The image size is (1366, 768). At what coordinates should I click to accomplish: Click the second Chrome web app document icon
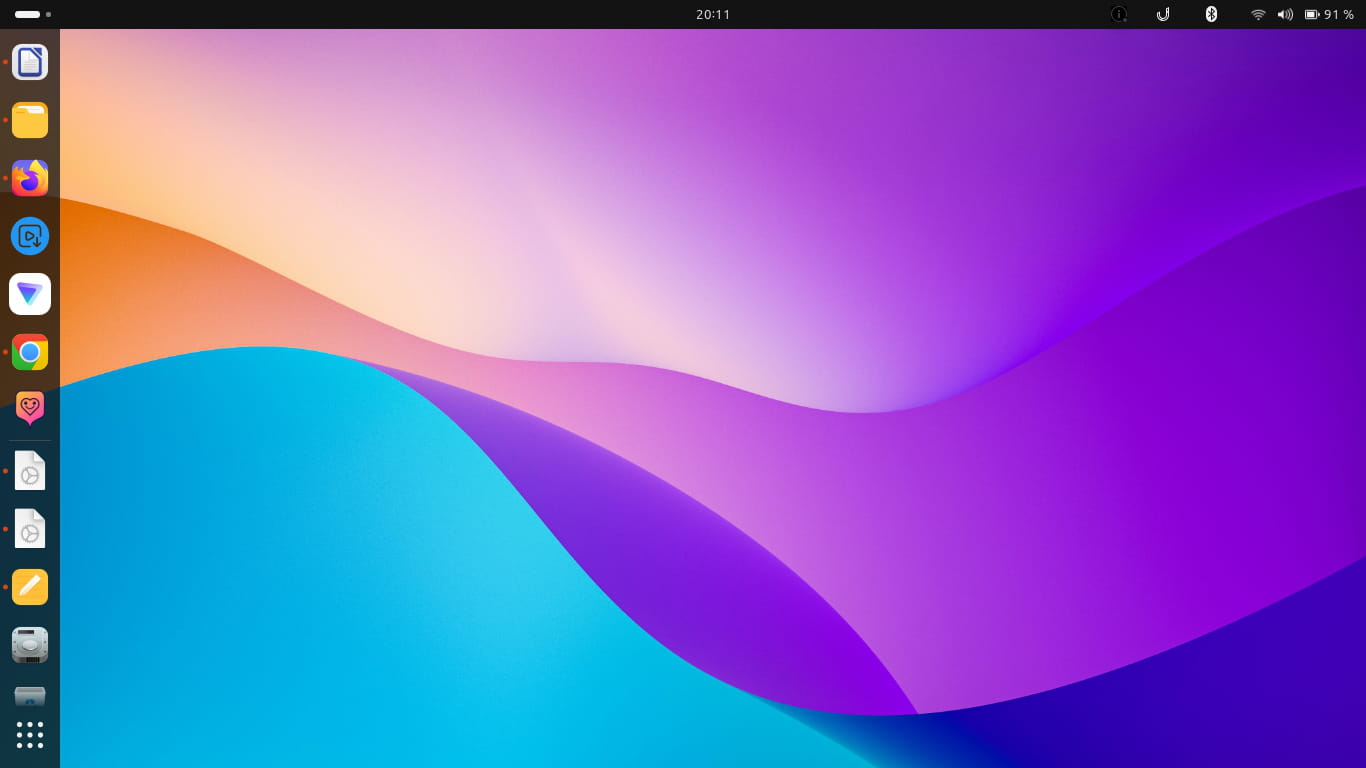click(x=30, y=529)
